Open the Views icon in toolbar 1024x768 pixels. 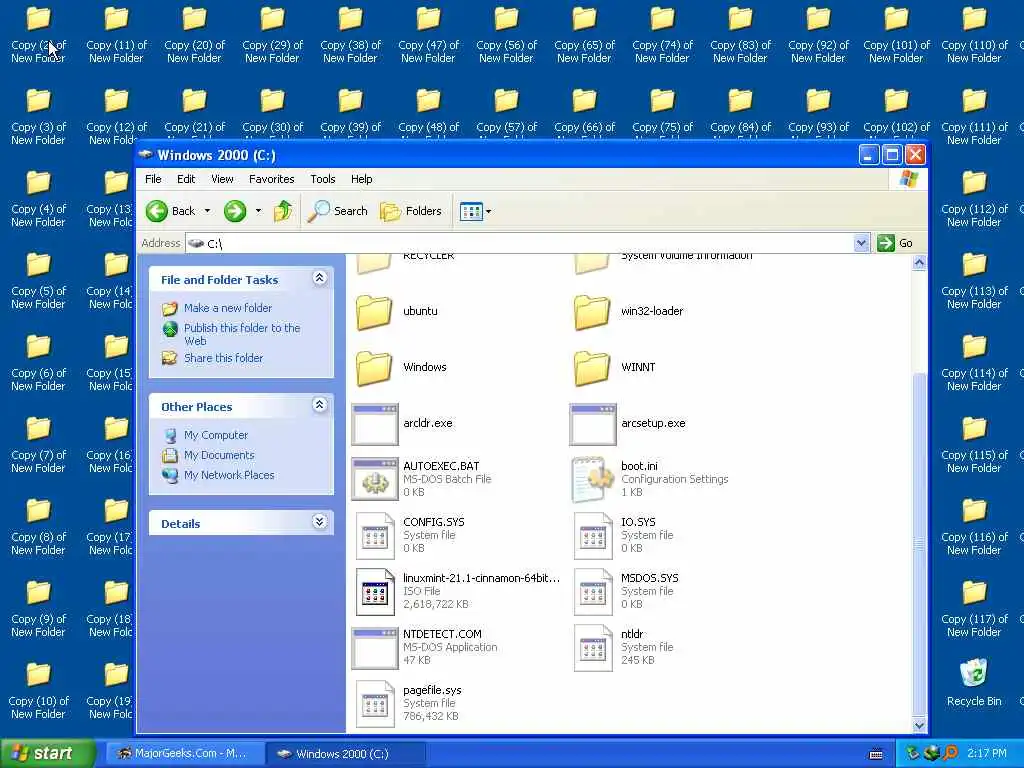coord(471,211)
